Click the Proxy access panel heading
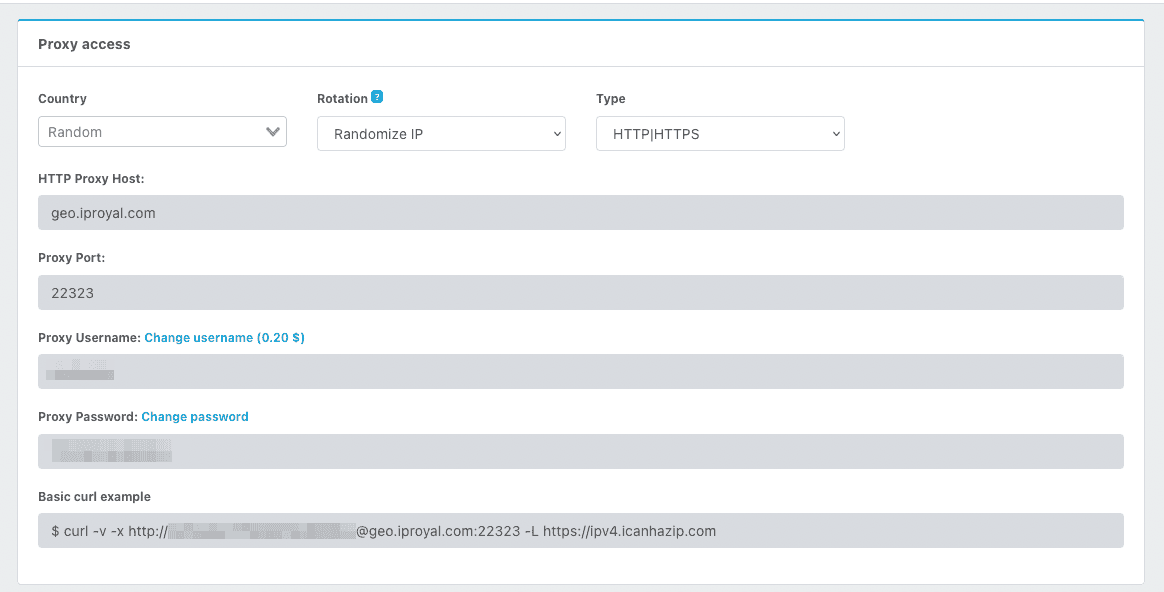Screen dimensions: 1164x592 coord(84,43)
